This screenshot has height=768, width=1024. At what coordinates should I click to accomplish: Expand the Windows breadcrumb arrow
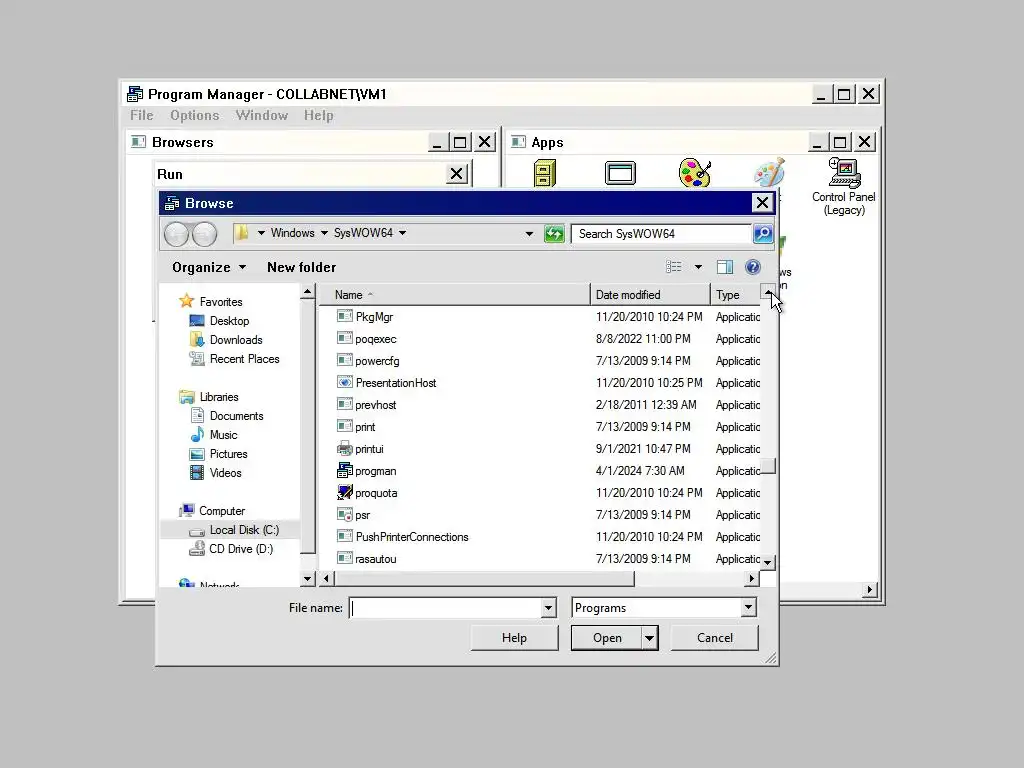tap(324, 233)
